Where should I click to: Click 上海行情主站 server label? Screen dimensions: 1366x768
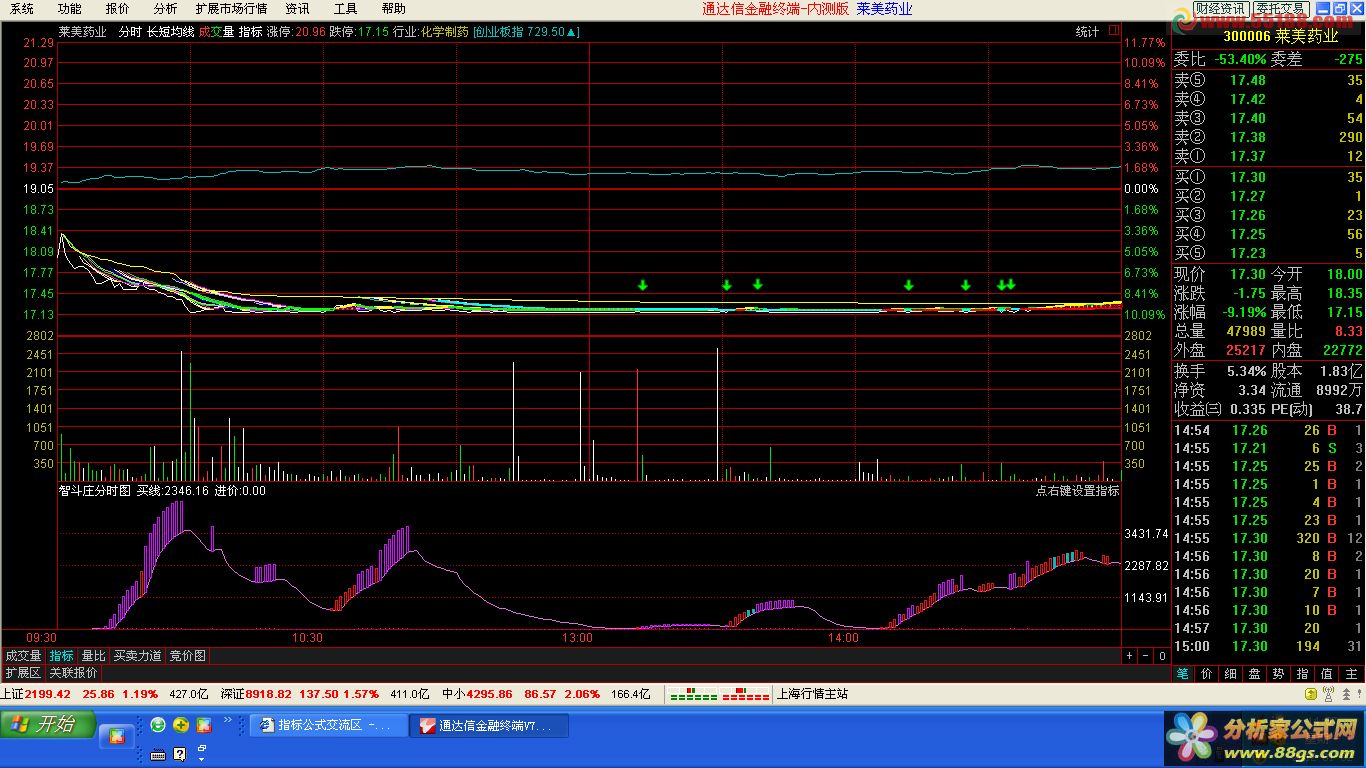coord(812,694)
